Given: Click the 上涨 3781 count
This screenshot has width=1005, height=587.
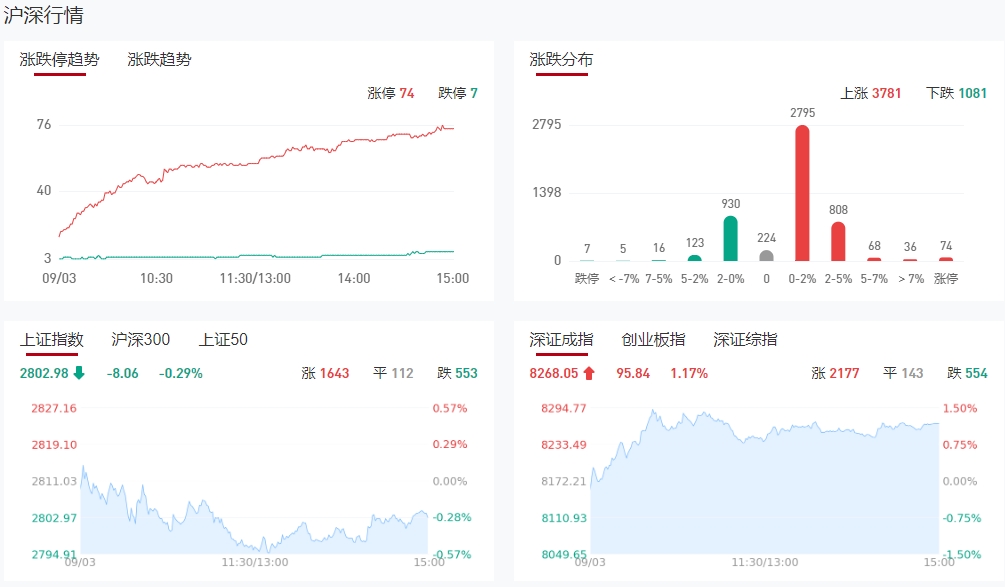Looking at the screenshot, I should tap(870, 93).
